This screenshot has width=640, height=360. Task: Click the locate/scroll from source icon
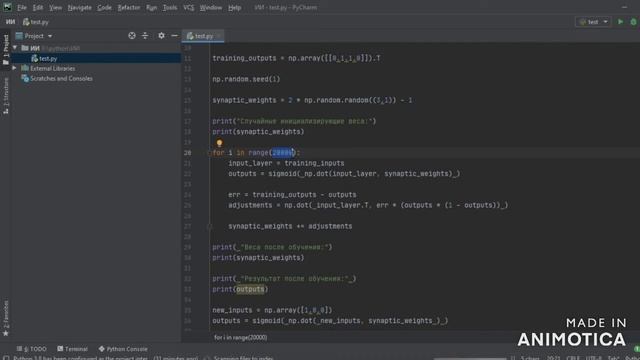(132, 36)
